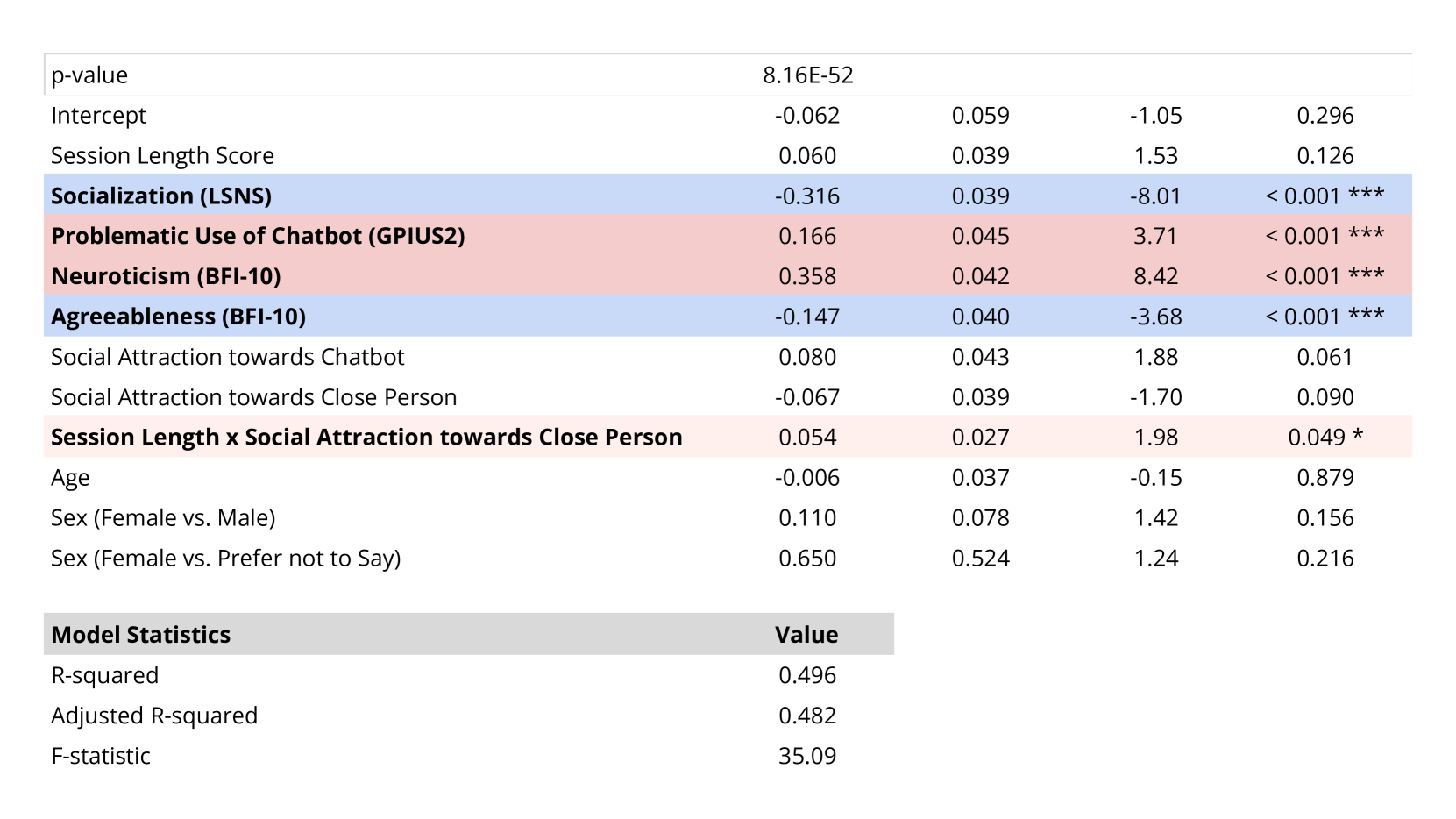The width and height of the screenshot is (1456, 819).
Task: Select the F-statistic value 35.09
Action: coord(807,756)
